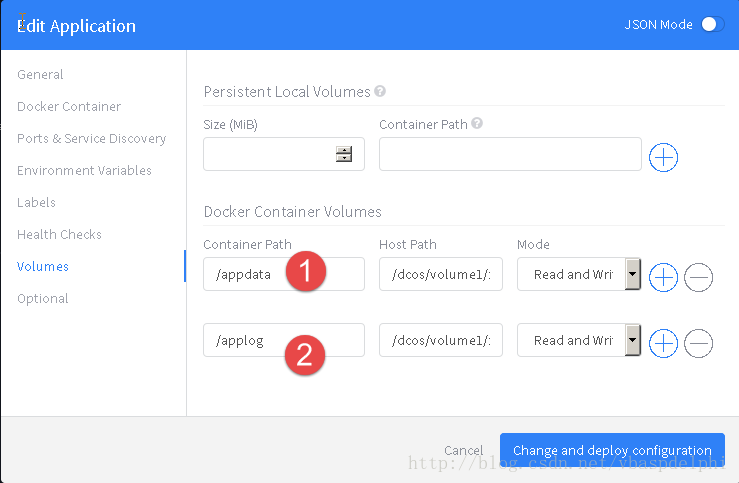The width and height of the screenshot is (739, 483).
Task: Edit the host path for /appdata
Action: pyautogui.click(x=441, y=274)
